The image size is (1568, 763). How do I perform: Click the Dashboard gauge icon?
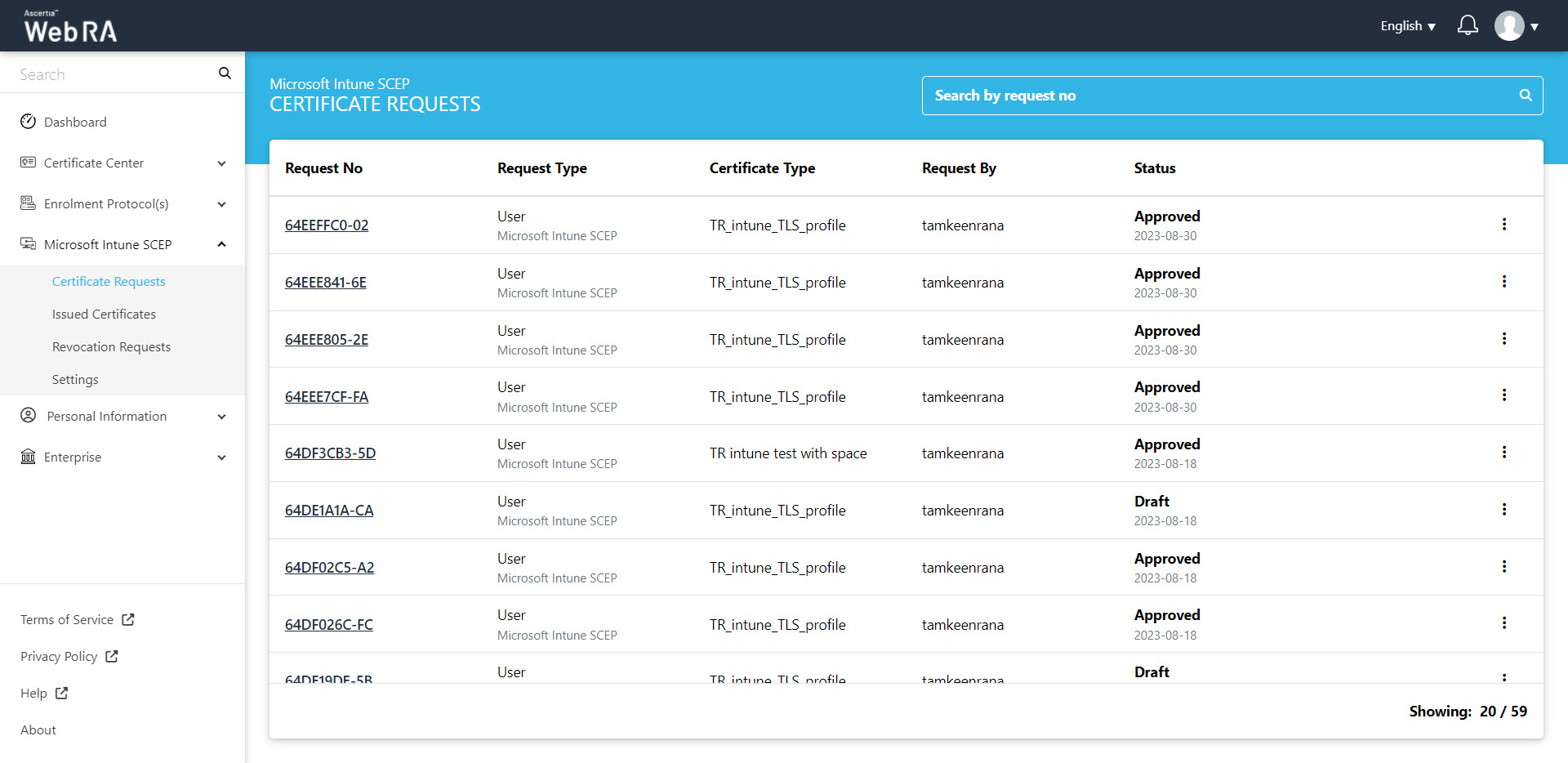pos(29,122)
